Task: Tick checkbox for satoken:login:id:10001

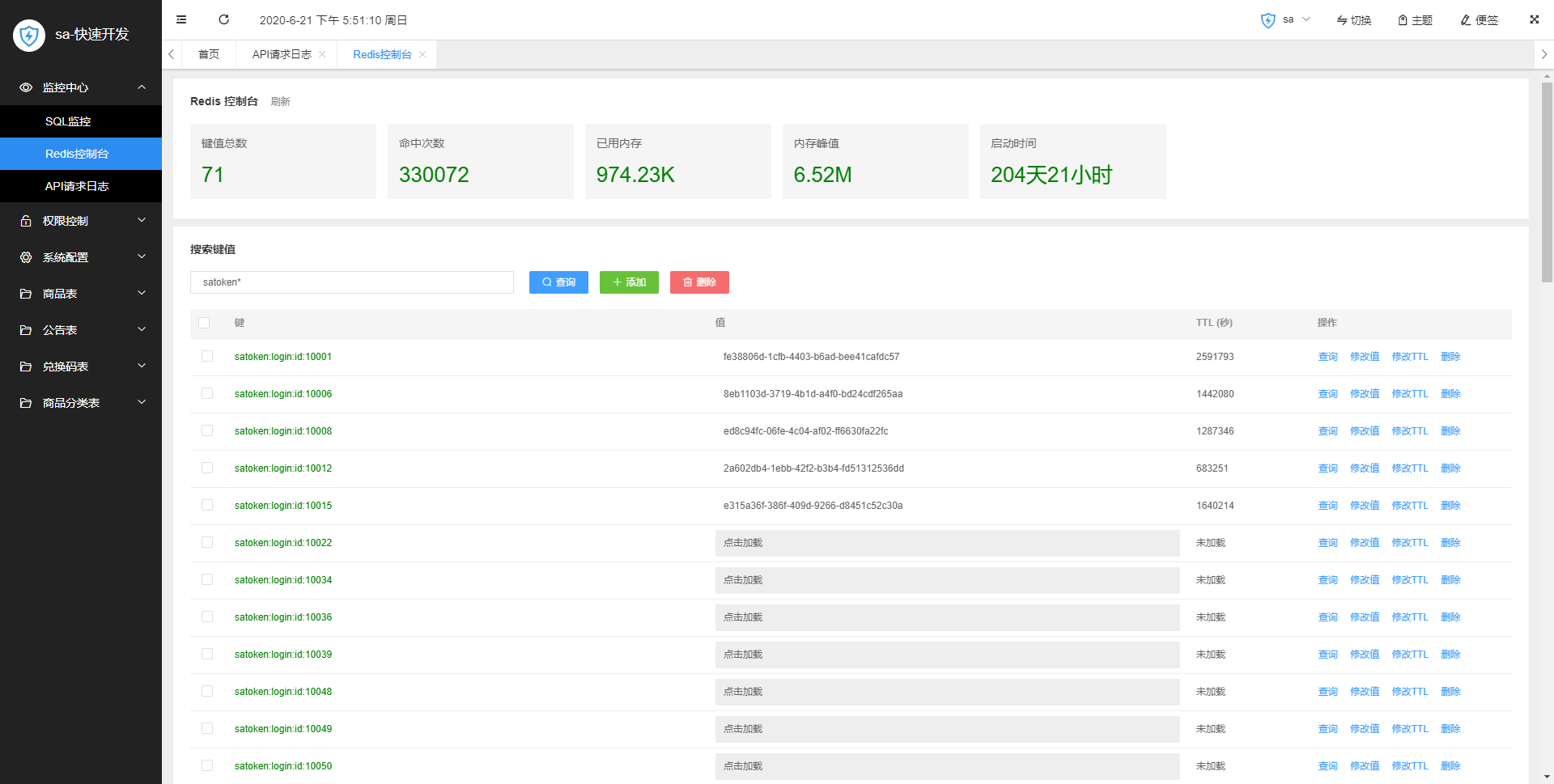Action: tap(207, 356)
